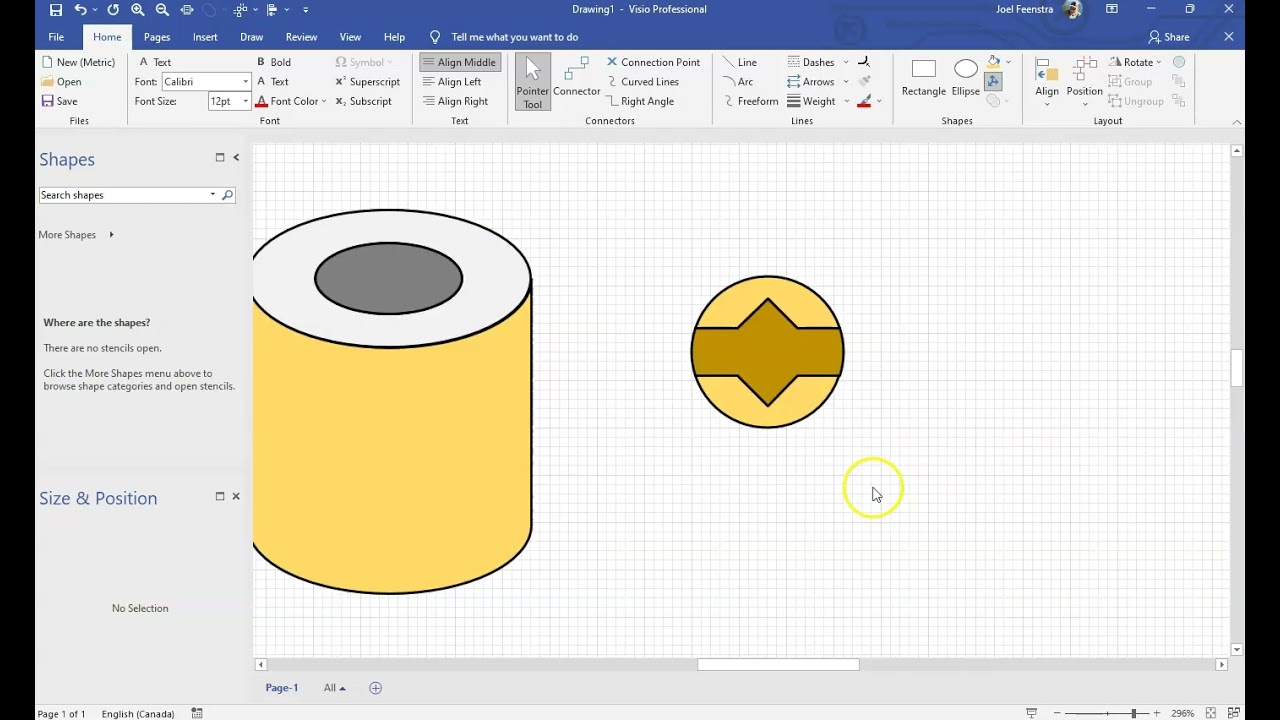This screenshot has height=720, width=1280.
Task: Pick the Curved Lines connector option
Action: (642, 82)
